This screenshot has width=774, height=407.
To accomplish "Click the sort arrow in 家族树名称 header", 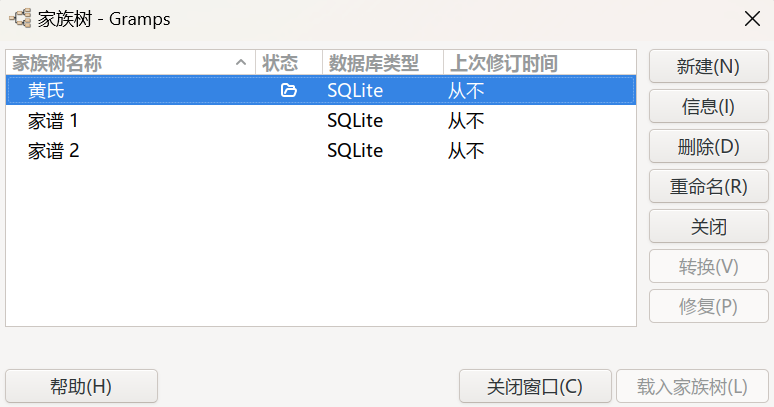I will point(241,63).
